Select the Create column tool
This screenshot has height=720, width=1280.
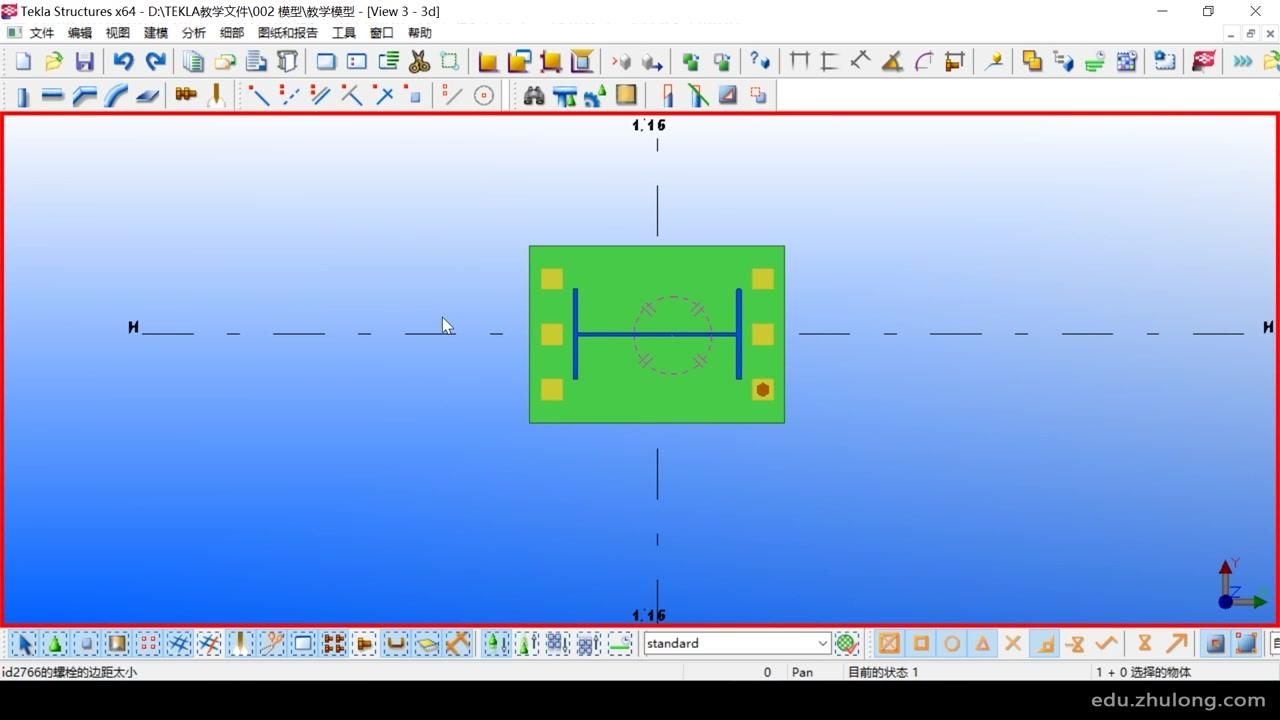point(22,96)
